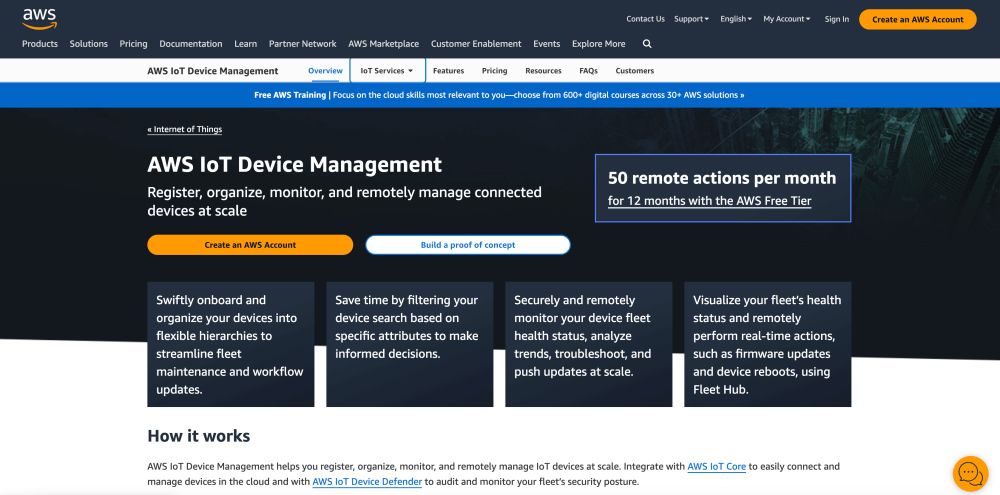Click the AWS logo
The image size is (1000, 495).
click(40, 19)
